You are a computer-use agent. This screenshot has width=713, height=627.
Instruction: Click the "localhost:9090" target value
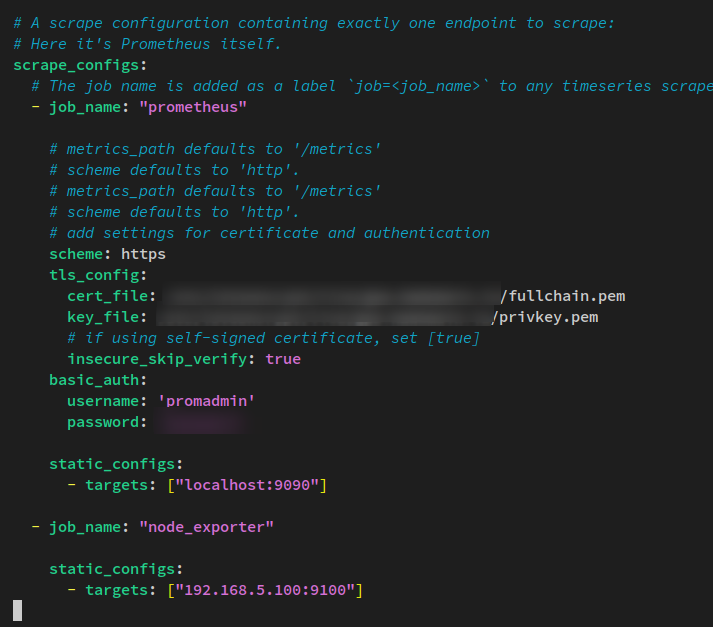coord(247,485)
